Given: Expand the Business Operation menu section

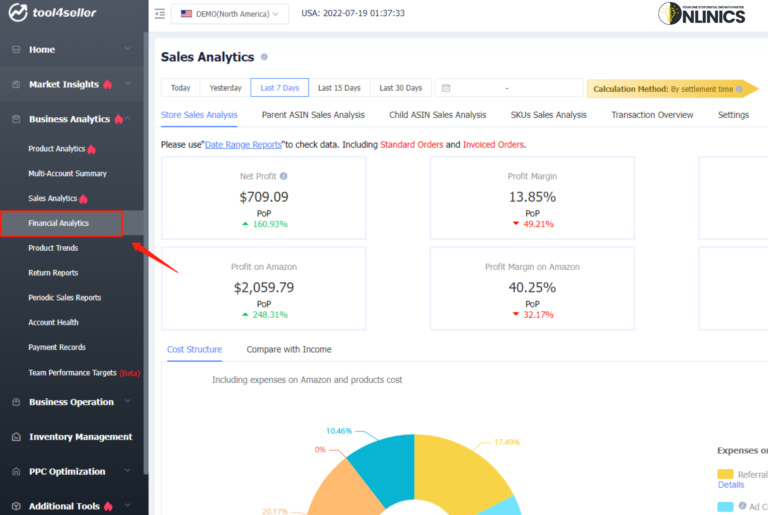Looking at the screenshot, I should coord(128,402).
